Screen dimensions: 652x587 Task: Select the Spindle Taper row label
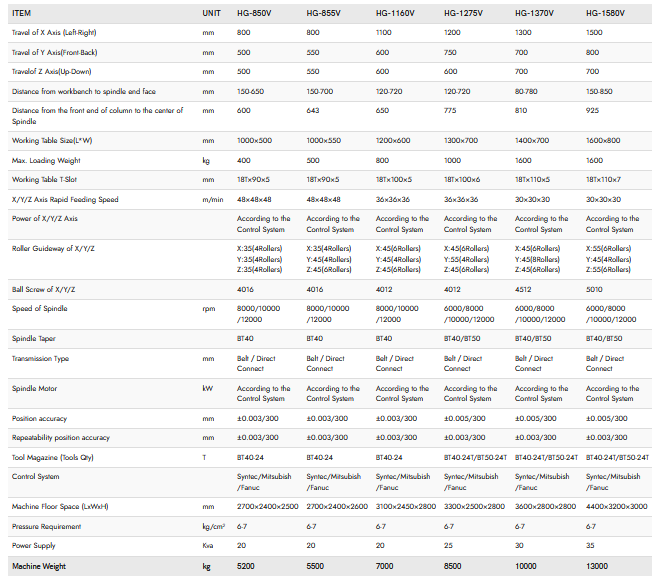[37, 339]
